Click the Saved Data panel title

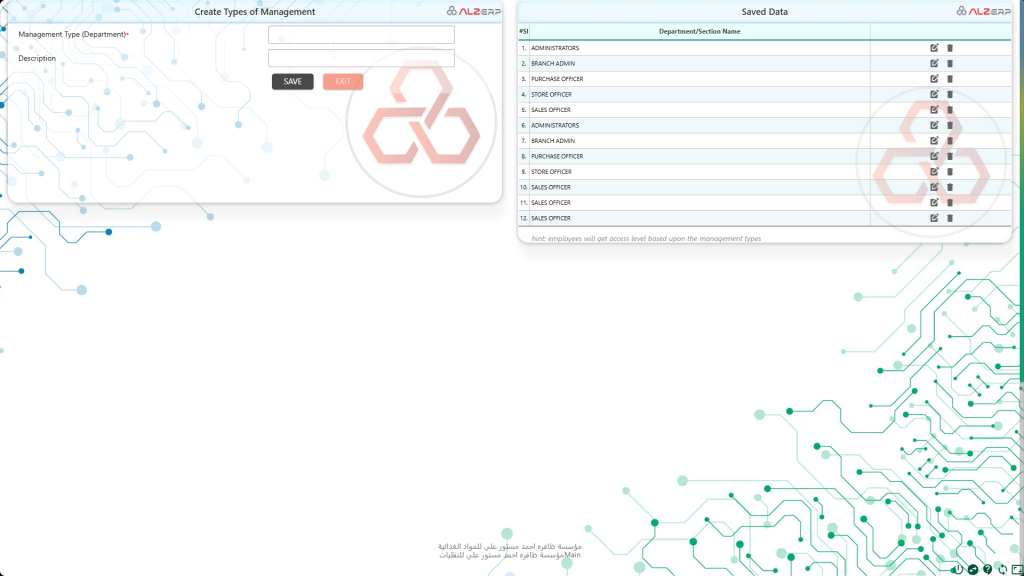point(764,12)
